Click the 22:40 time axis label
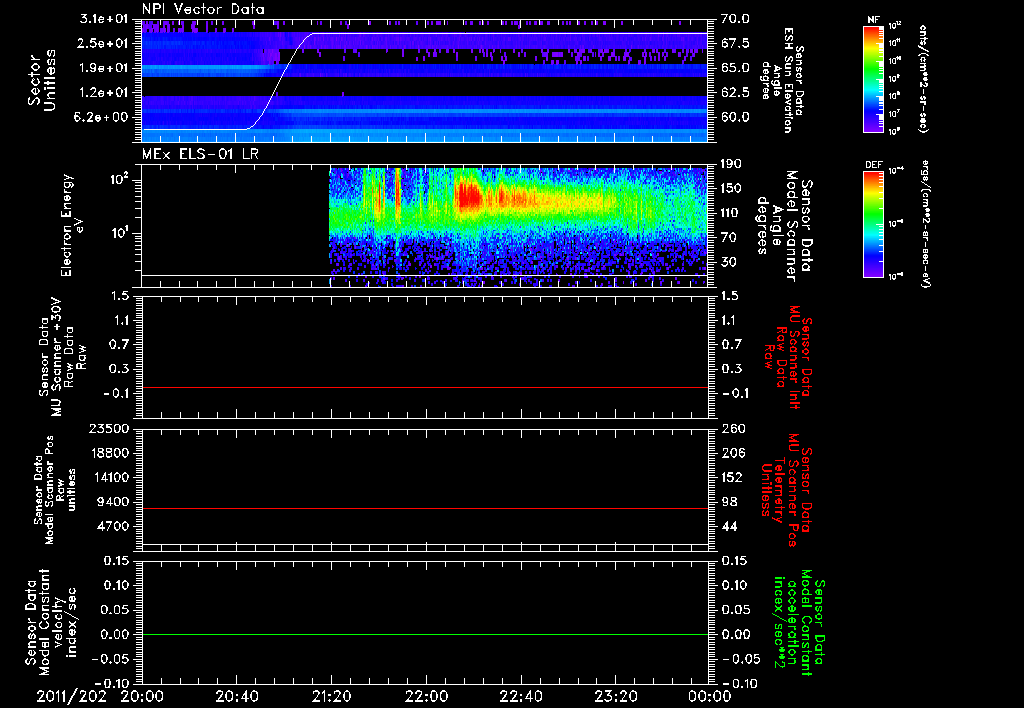Viewport: 1024px width, 708px height. coord(520,696)
